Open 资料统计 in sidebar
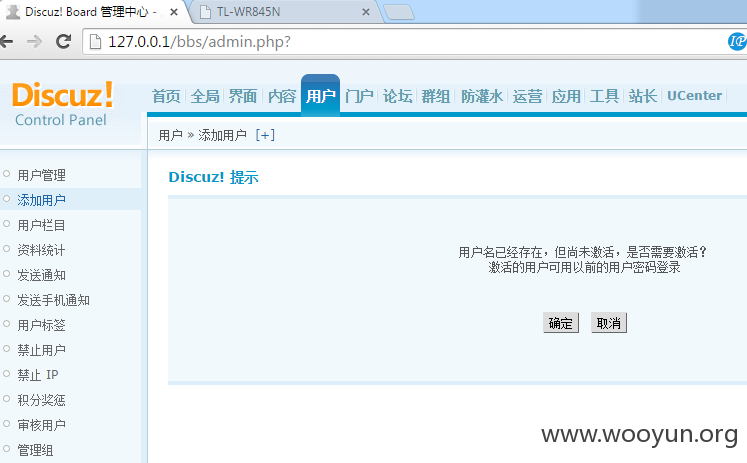Screen dimensions: 747x463 point(41,250)
